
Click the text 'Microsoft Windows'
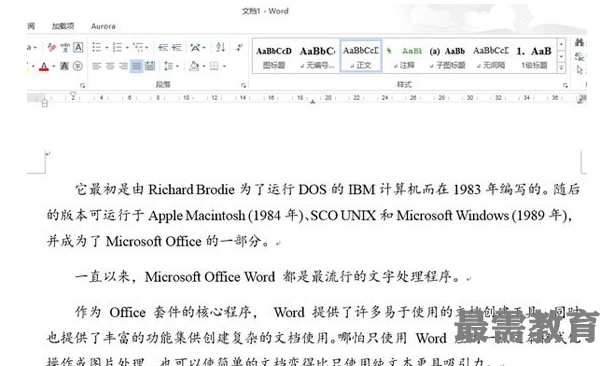point(453,215)
